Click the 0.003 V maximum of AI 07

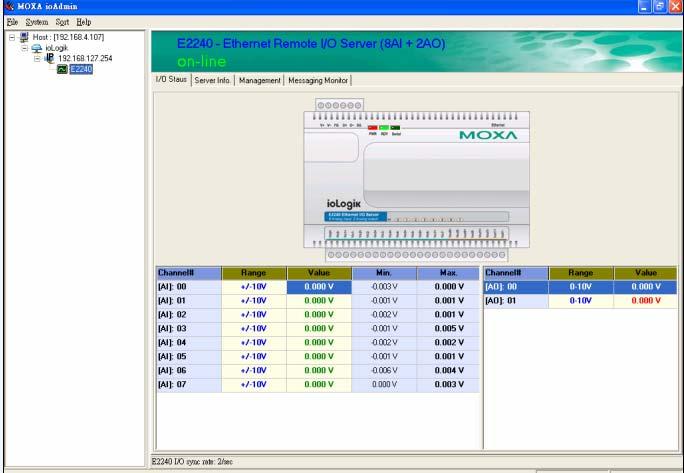(448, 384)
